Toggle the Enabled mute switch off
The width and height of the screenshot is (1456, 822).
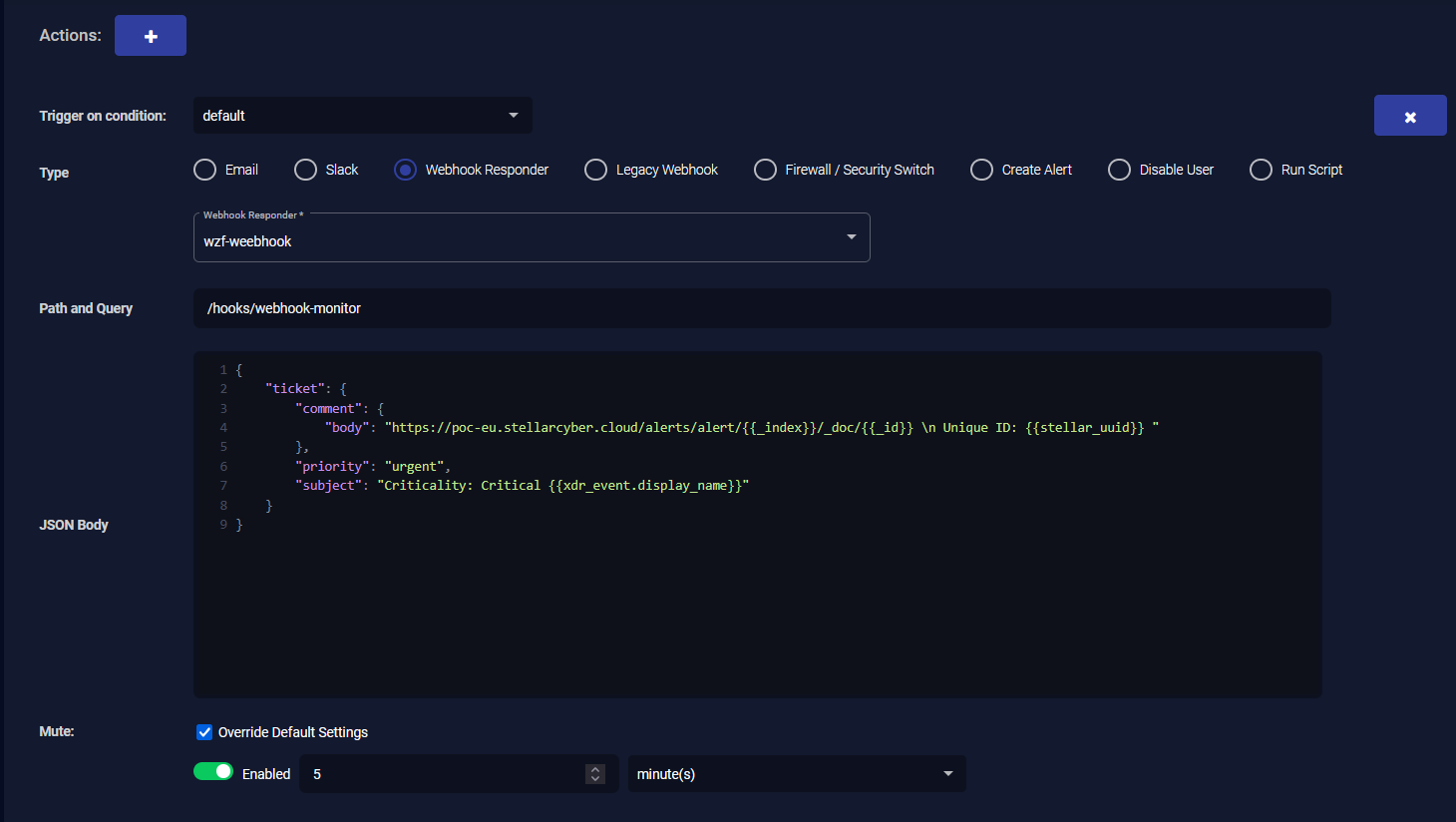[213, 772]
